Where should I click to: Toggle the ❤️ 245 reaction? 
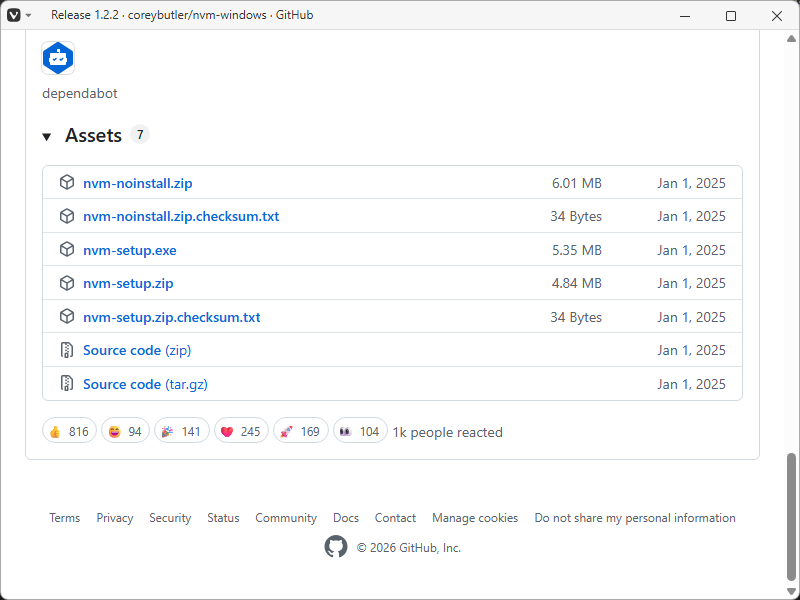coord(241,430)
